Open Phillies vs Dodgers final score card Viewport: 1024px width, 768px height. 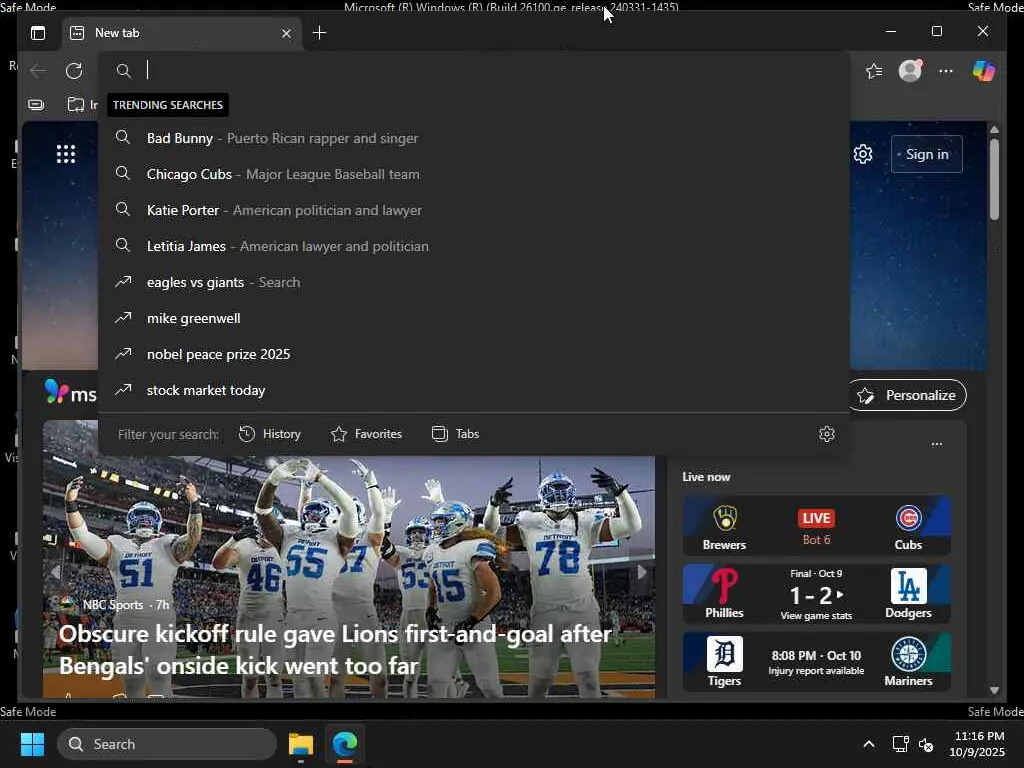point(816,594)
